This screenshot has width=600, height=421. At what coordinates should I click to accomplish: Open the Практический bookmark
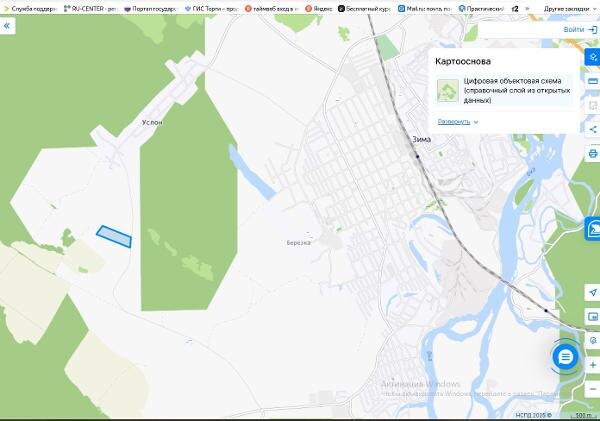(x=481, y=8)
